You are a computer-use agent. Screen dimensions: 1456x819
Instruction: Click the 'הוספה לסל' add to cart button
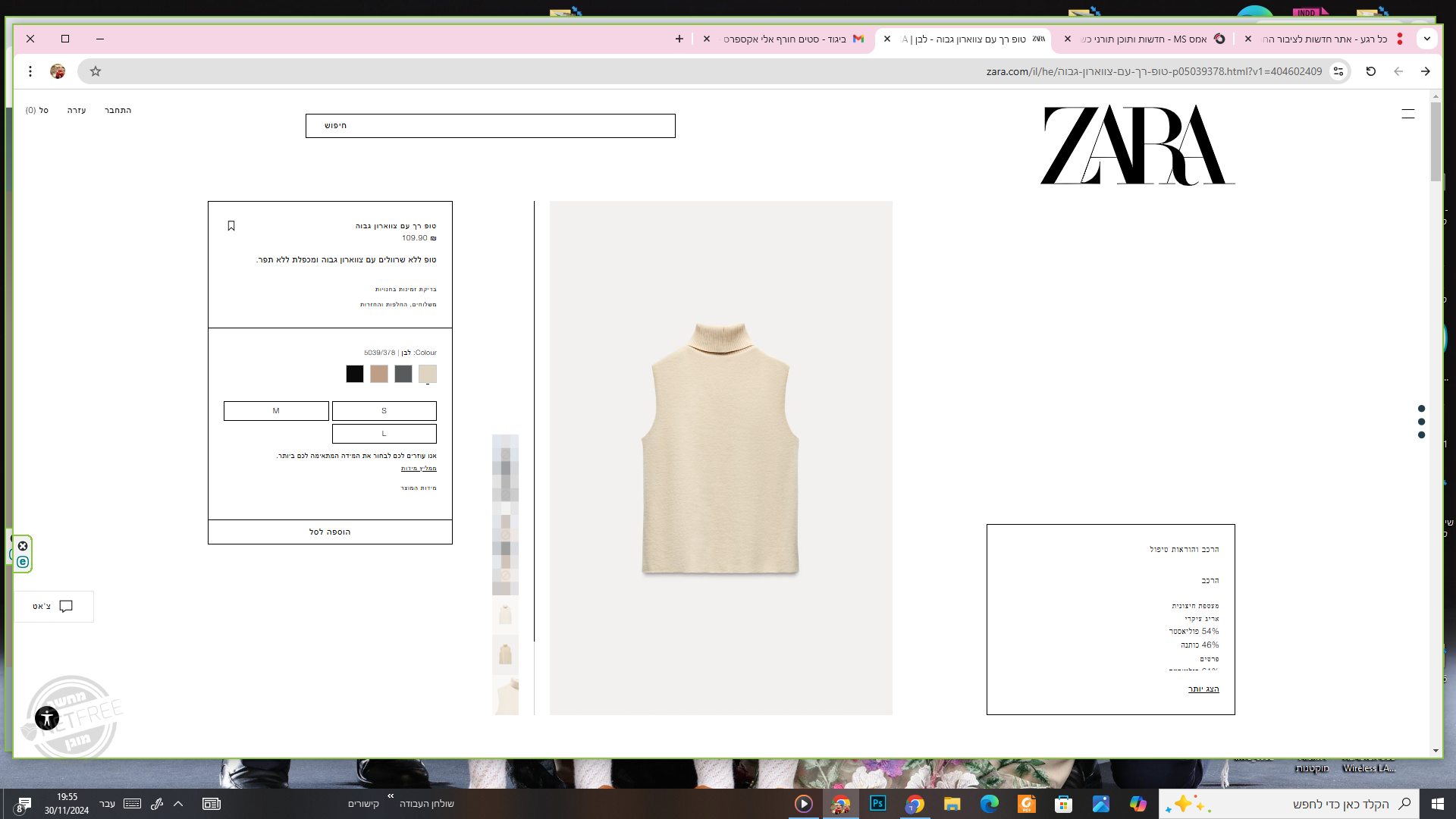[330, 532]
